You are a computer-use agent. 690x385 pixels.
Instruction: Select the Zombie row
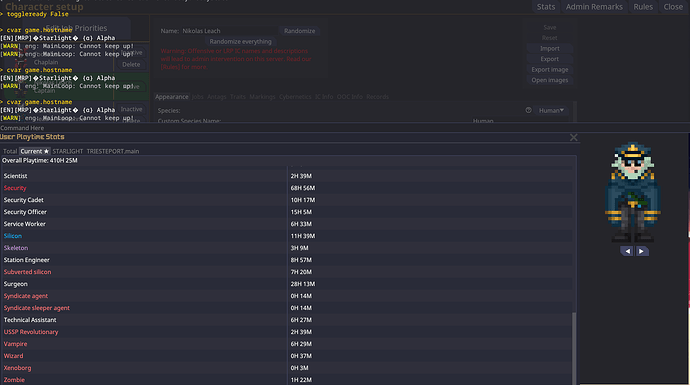point(287,380)
